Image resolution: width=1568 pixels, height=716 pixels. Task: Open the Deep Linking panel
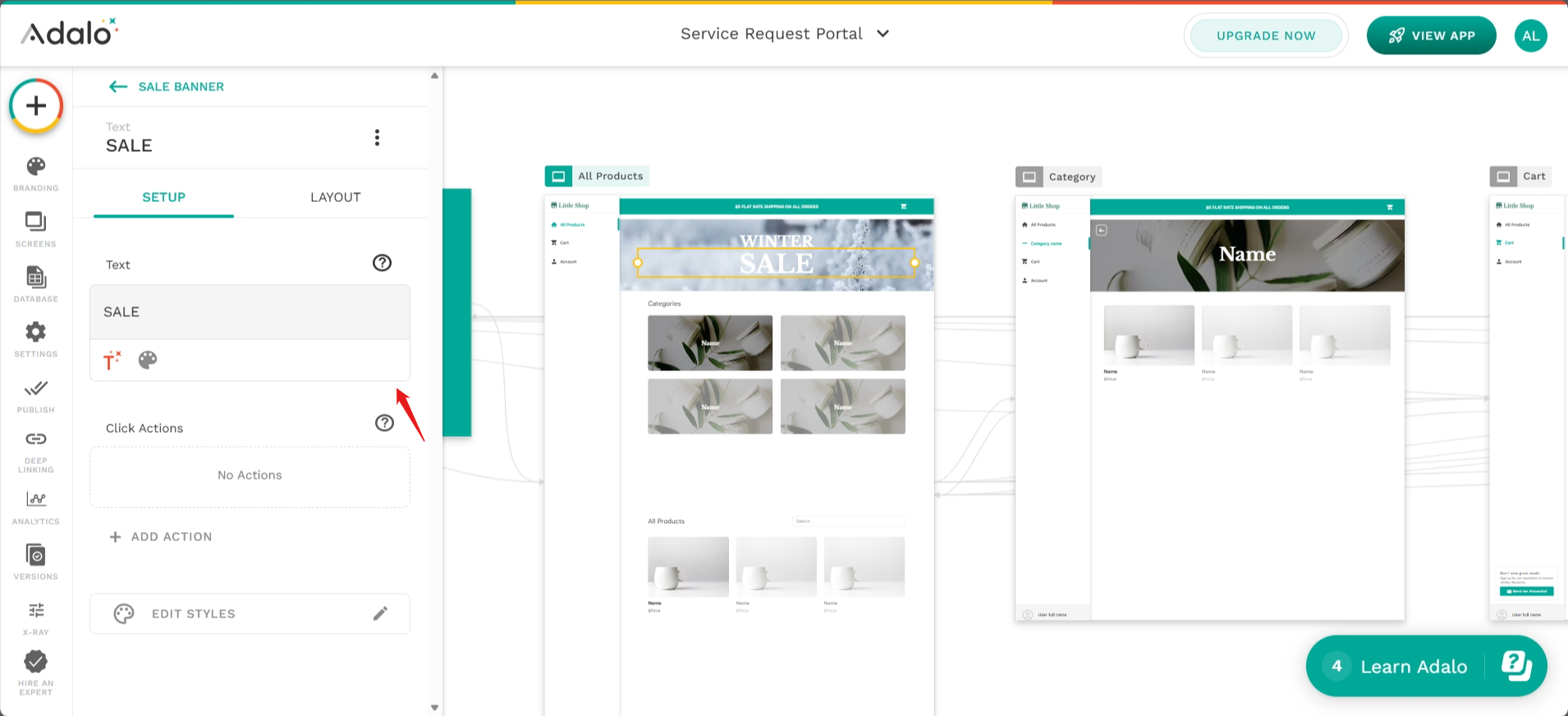point(36,452)
